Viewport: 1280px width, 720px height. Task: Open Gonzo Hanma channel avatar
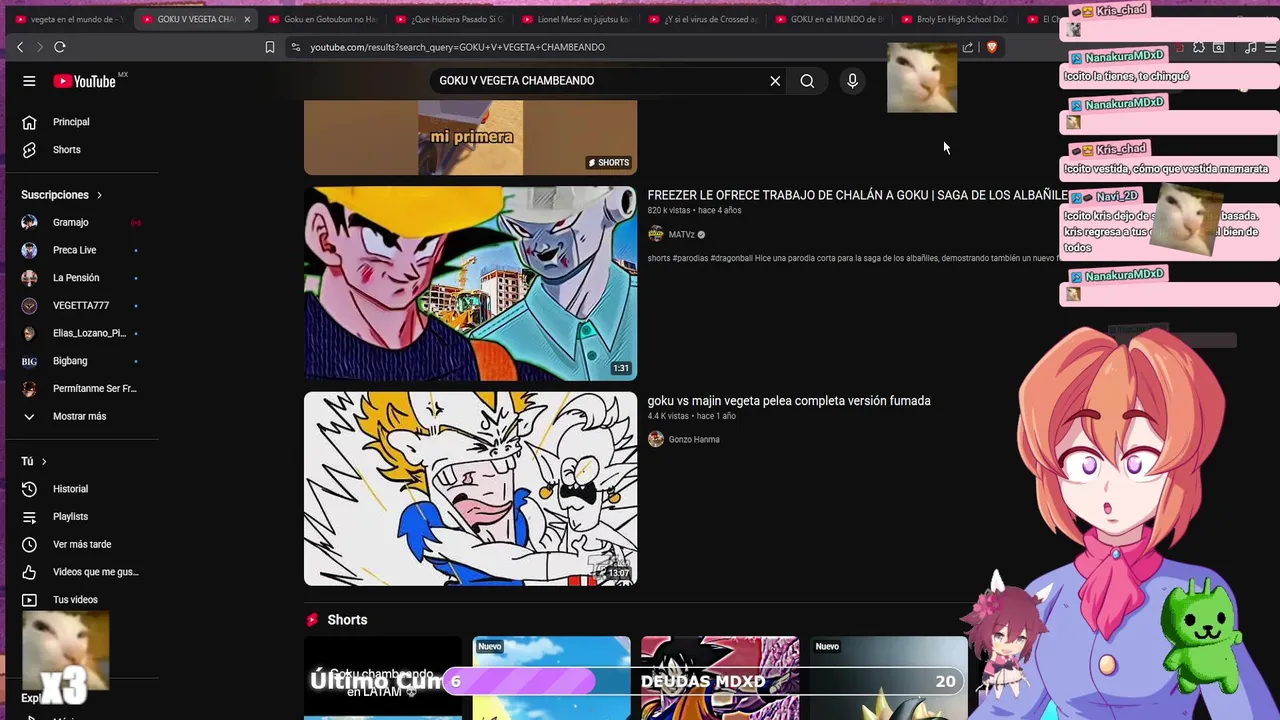click(x=656, y=439)
